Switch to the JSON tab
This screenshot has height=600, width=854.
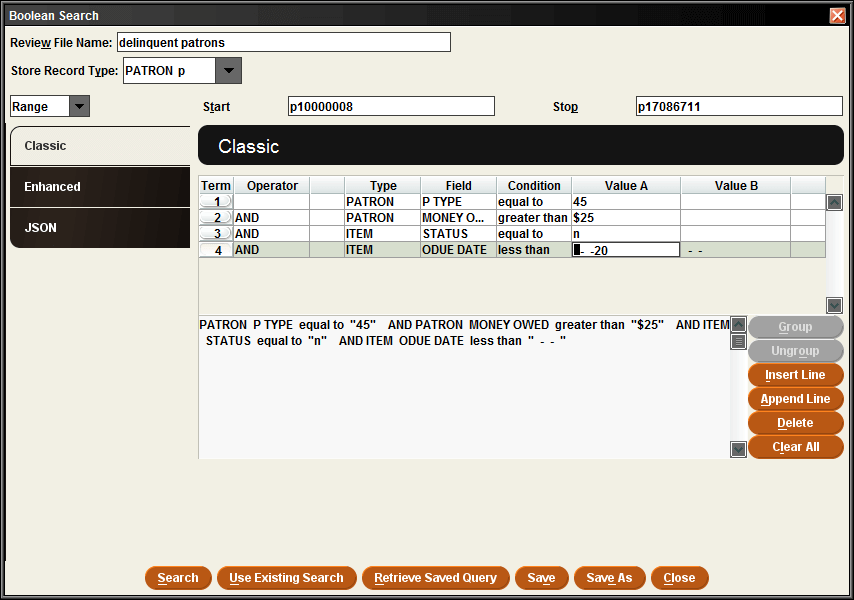click(99, 228)
